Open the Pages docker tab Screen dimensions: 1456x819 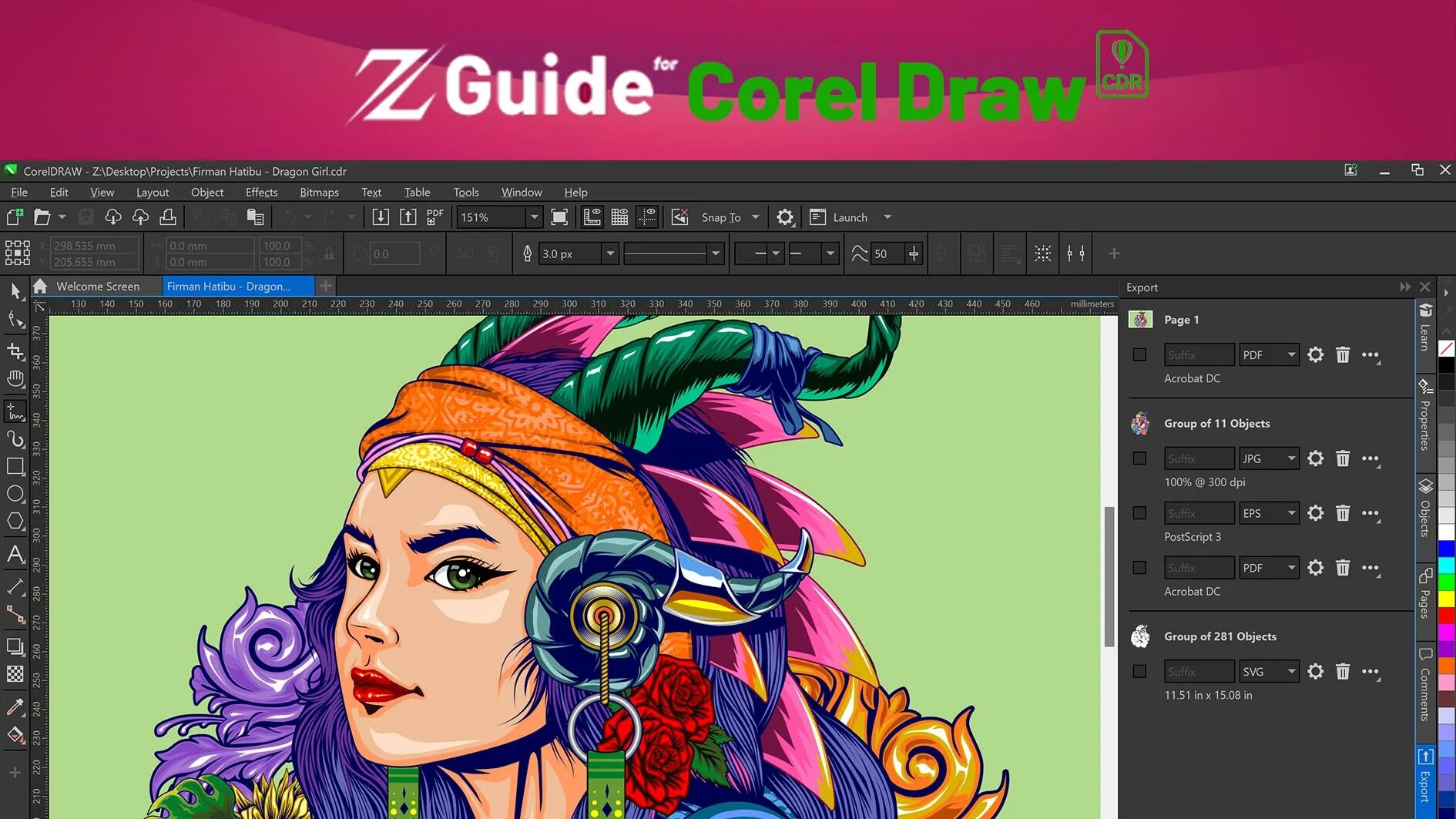1425,593
